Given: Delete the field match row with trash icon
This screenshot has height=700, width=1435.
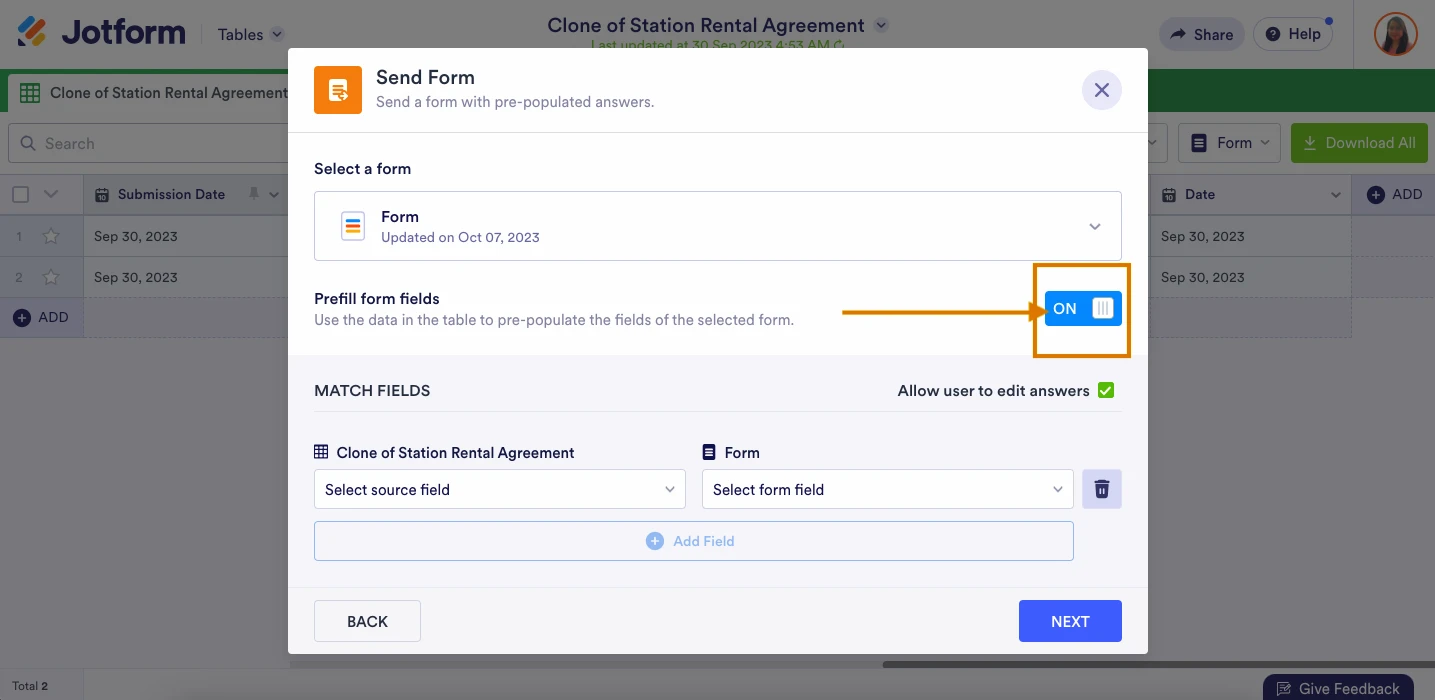Looking at the screenshot, I should (1101, 489).
